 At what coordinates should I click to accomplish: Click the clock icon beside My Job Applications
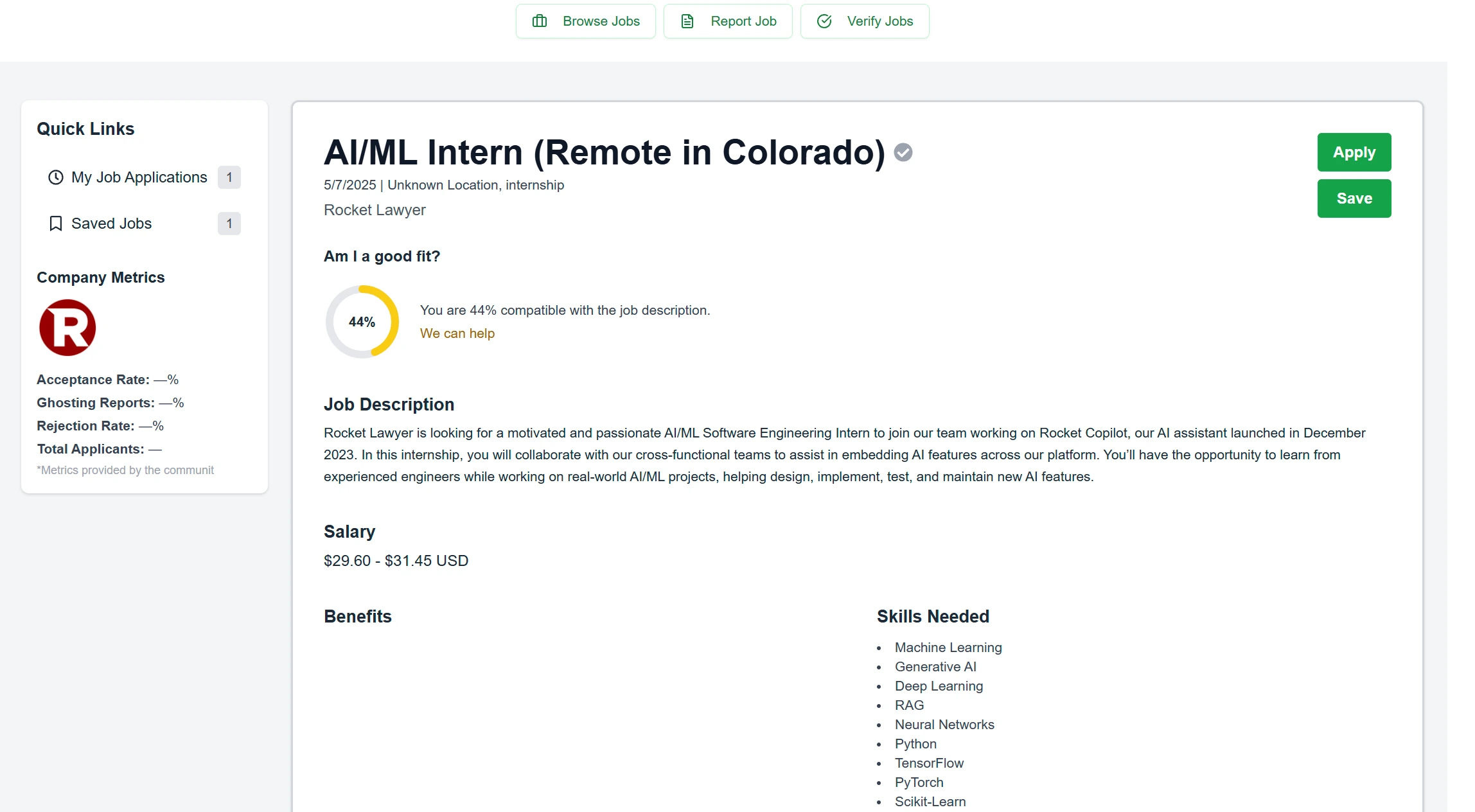pyautogui.click(x=55, y=177)
